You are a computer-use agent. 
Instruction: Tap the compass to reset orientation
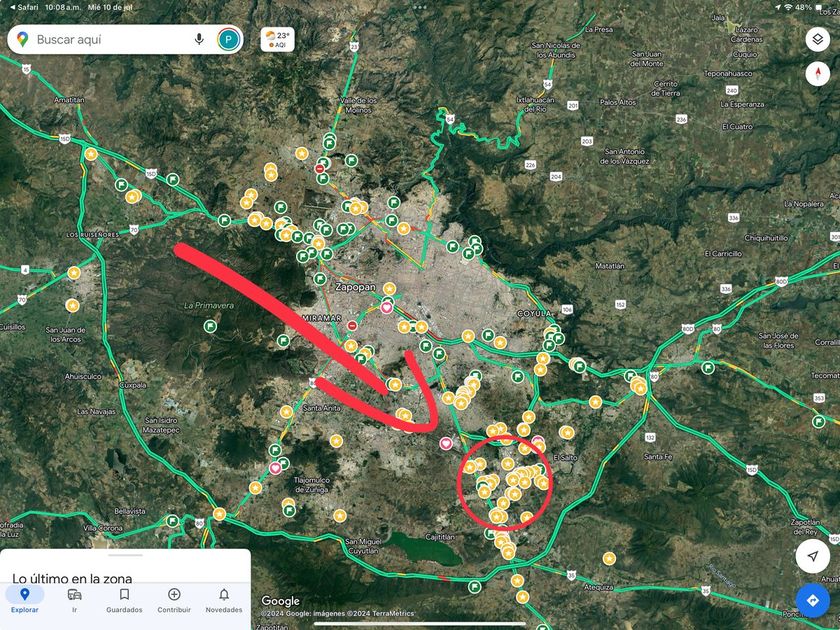click(x=818, y=73)
